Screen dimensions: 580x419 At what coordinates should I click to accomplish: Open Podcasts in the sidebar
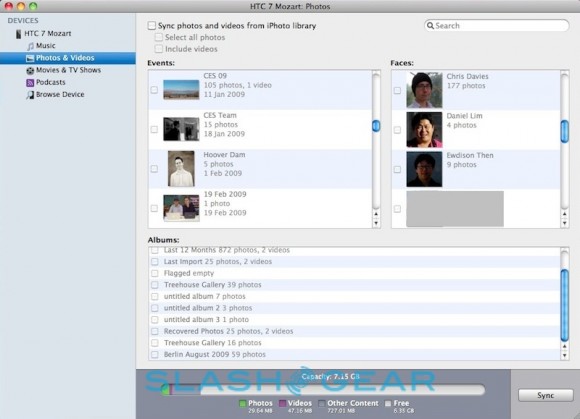[68, 82]
